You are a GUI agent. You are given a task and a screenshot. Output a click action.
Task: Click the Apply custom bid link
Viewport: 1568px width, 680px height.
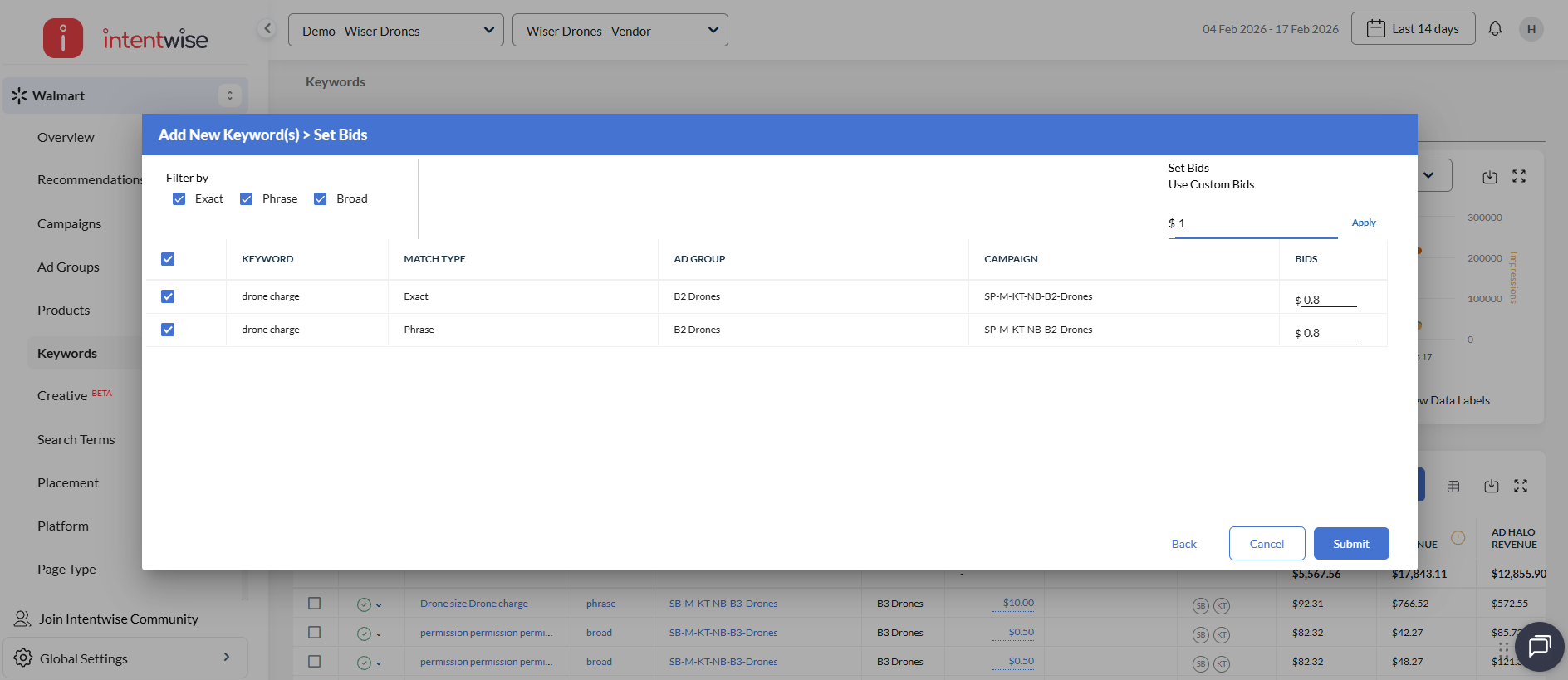point(1363,223)
